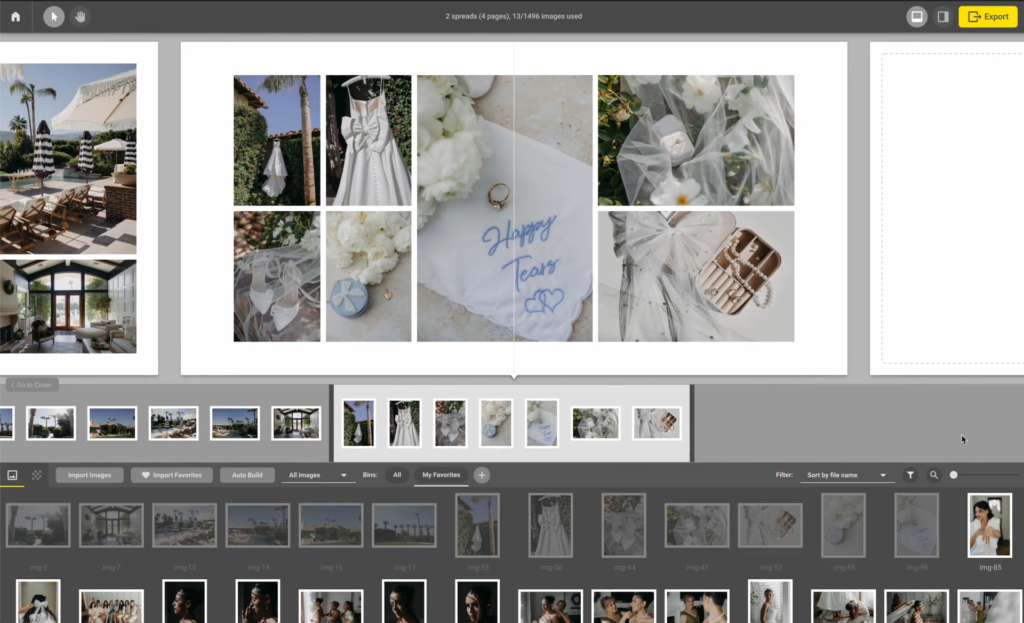Screen dimensions: 1024x623
Task: Select library image img-17
Action: point(404,525)
